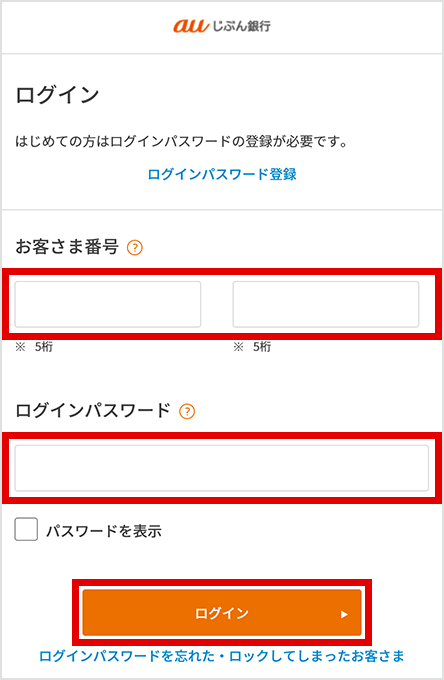Select the ログインパスワード input field

[x=222, y=468]
